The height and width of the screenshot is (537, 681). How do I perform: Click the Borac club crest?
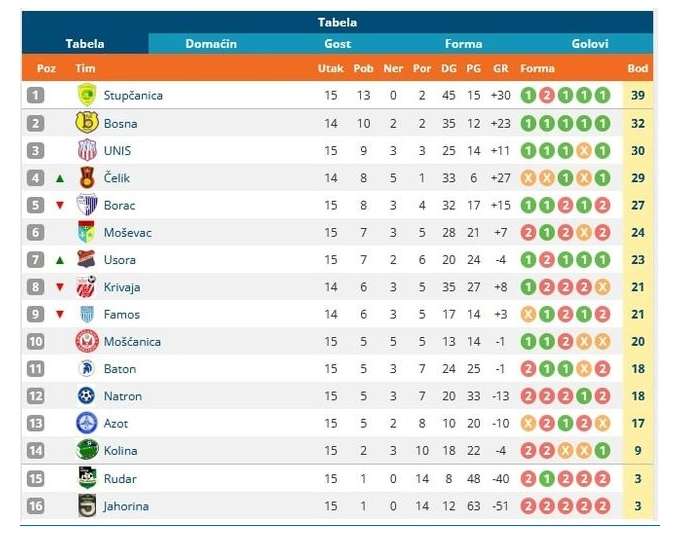pyautogui.click(x=87, y=205)
